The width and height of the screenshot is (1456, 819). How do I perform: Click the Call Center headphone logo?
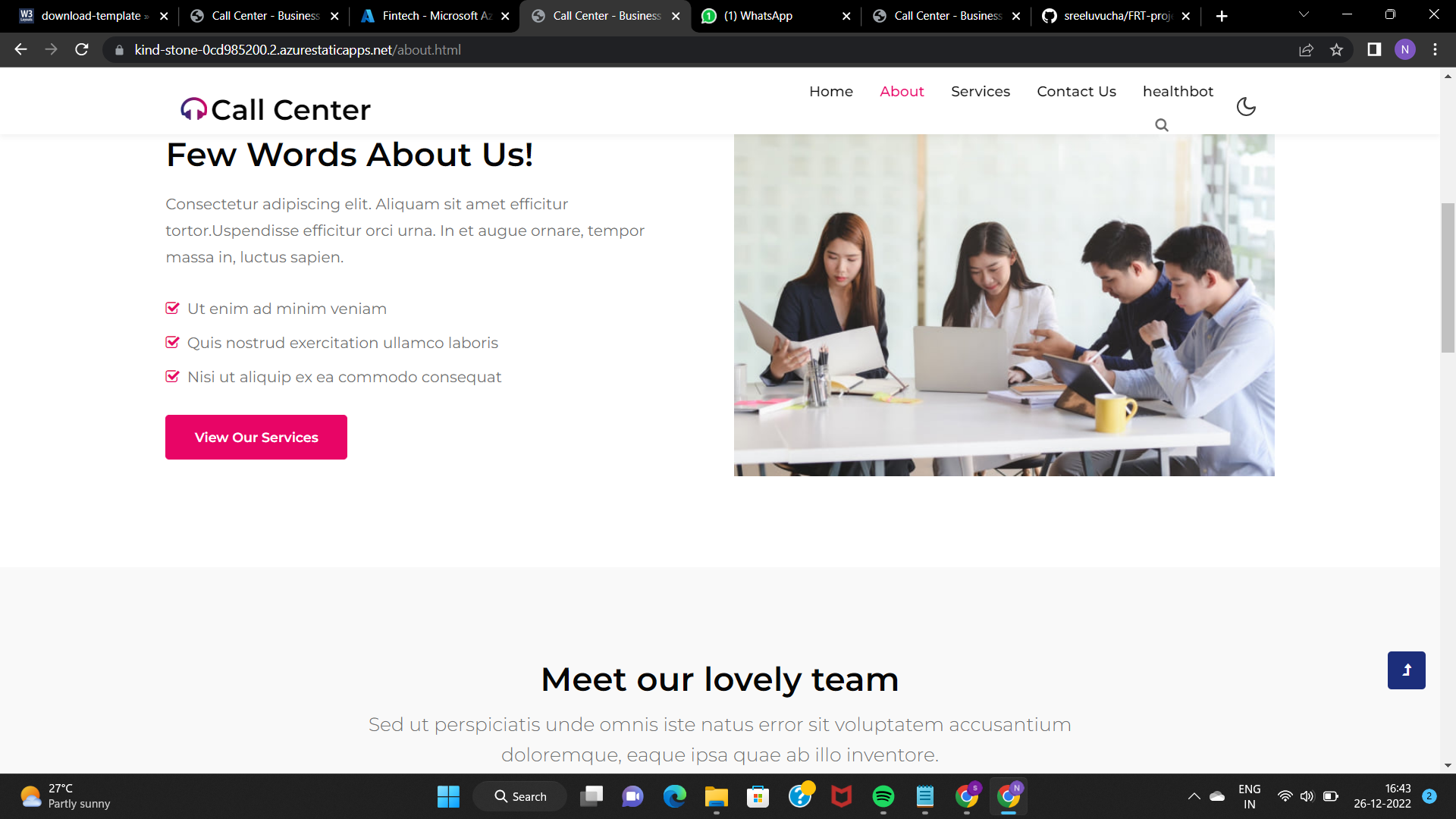coord(193,109)
